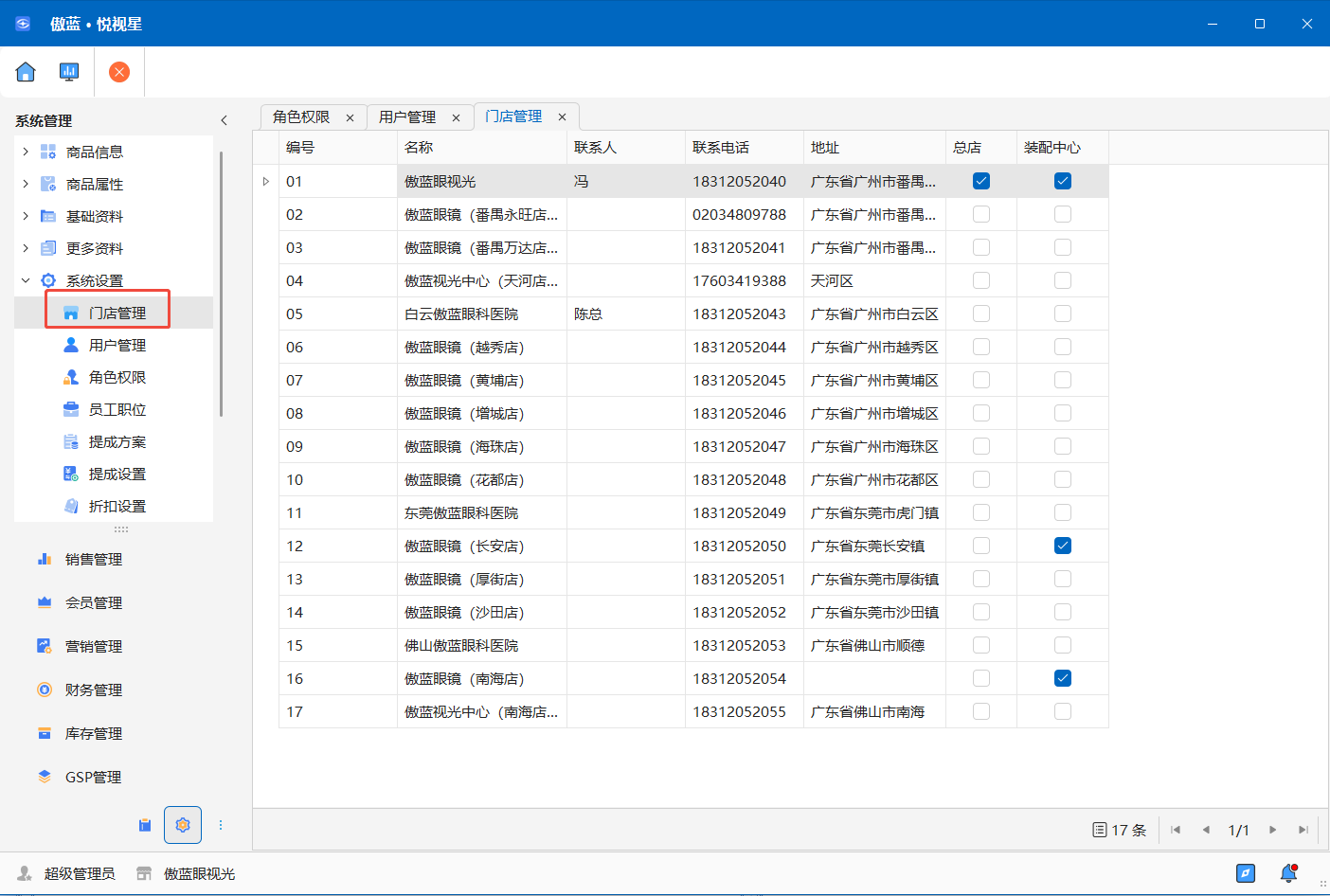Screen dimensions: 1330x896
Task: Uncheck 总店 checkbox for store 01
Action: click(x=981, y=181)
